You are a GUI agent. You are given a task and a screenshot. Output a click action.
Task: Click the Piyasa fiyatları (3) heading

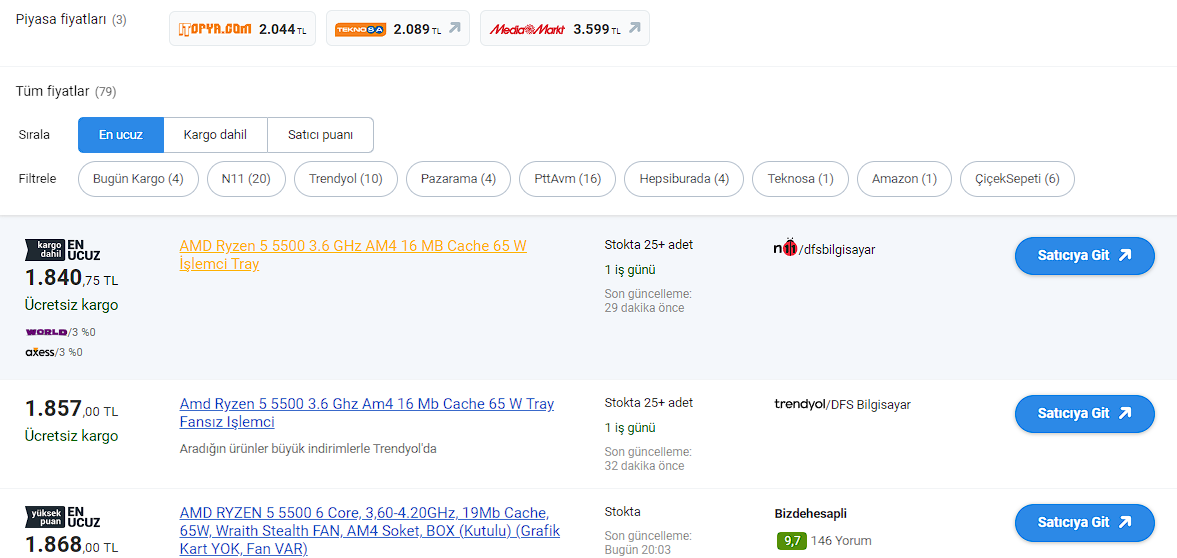(x=71, y=20)
